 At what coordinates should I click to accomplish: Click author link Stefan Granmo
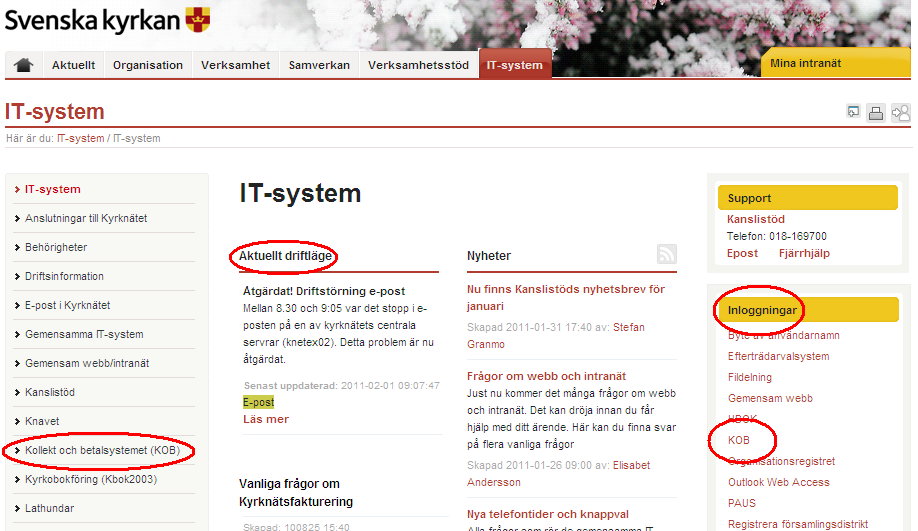(556, 335)
